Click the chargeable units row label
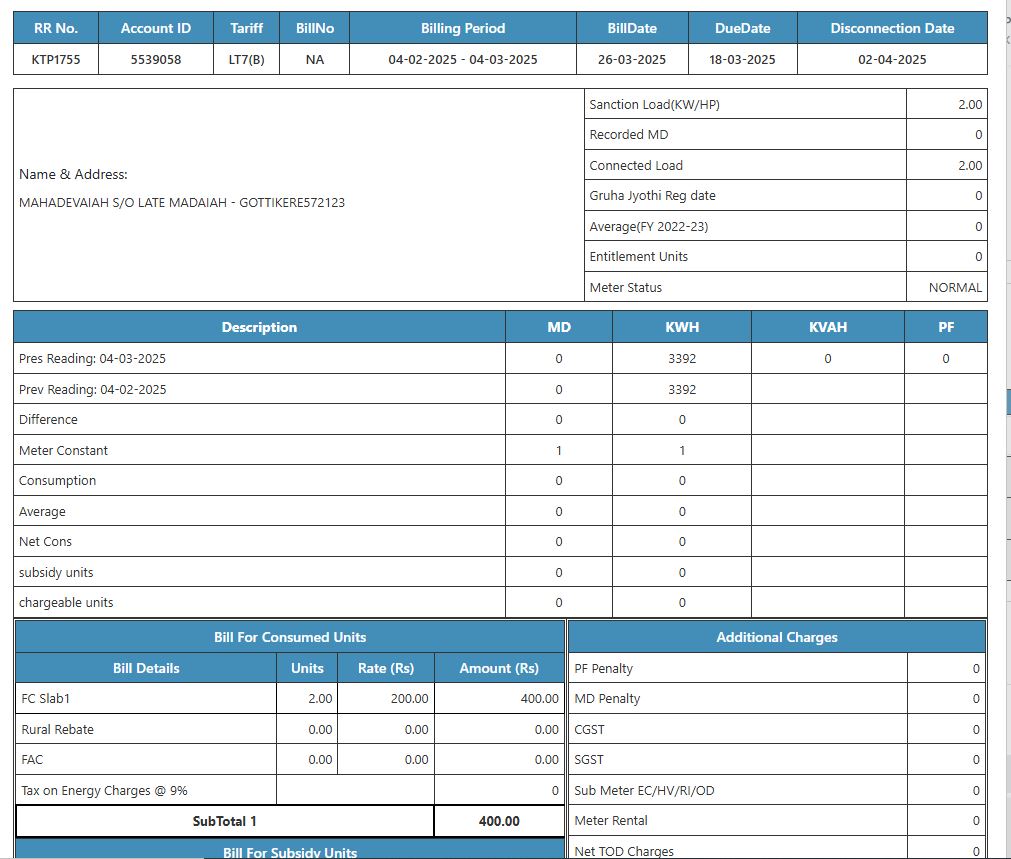 pyautogui.click(x=66, y=602)
